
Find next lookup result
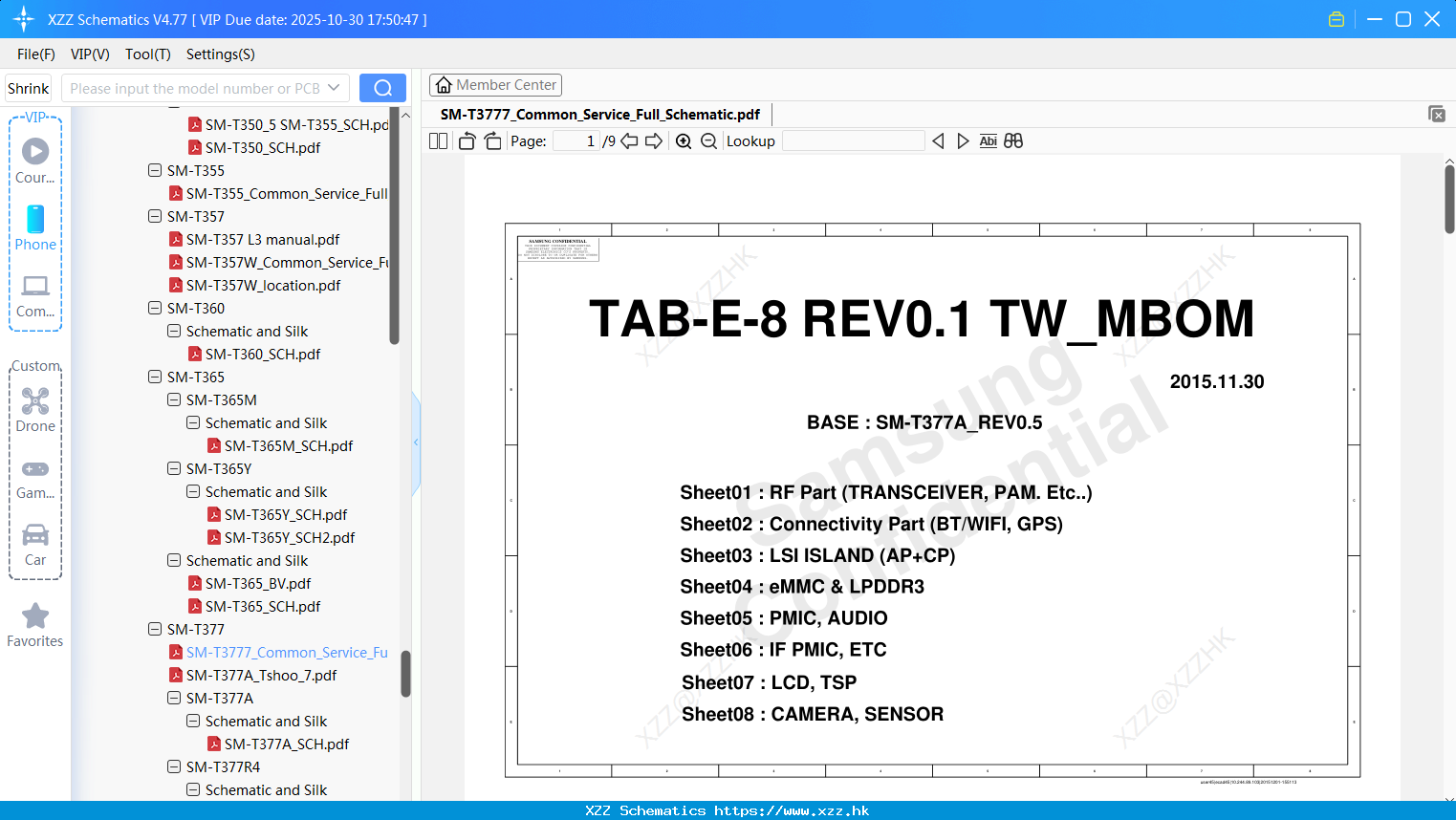[963, 140]
